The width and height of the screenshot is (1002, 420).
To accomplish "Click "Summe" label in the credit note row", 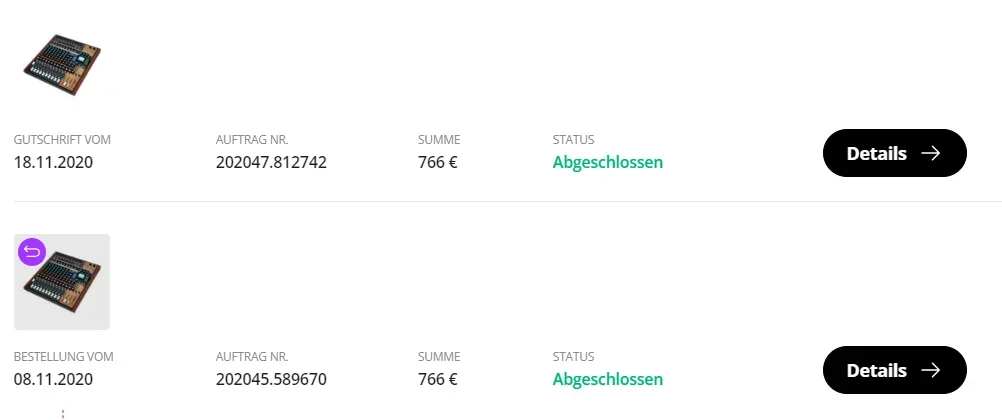I will click(439, 140).
